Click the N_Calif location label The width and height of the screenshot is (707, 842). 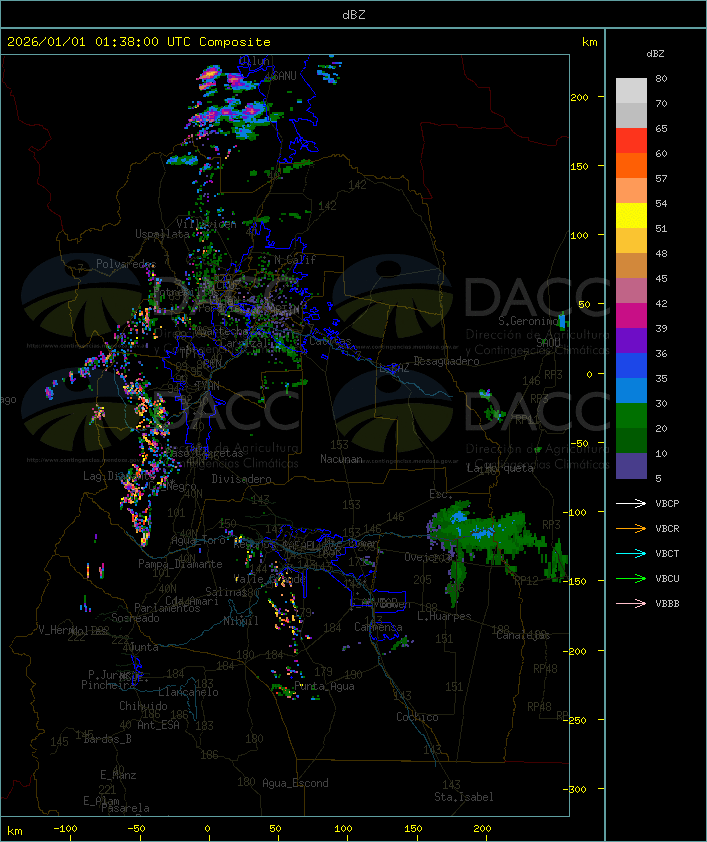pyautogui.click(x=295, y=260)
